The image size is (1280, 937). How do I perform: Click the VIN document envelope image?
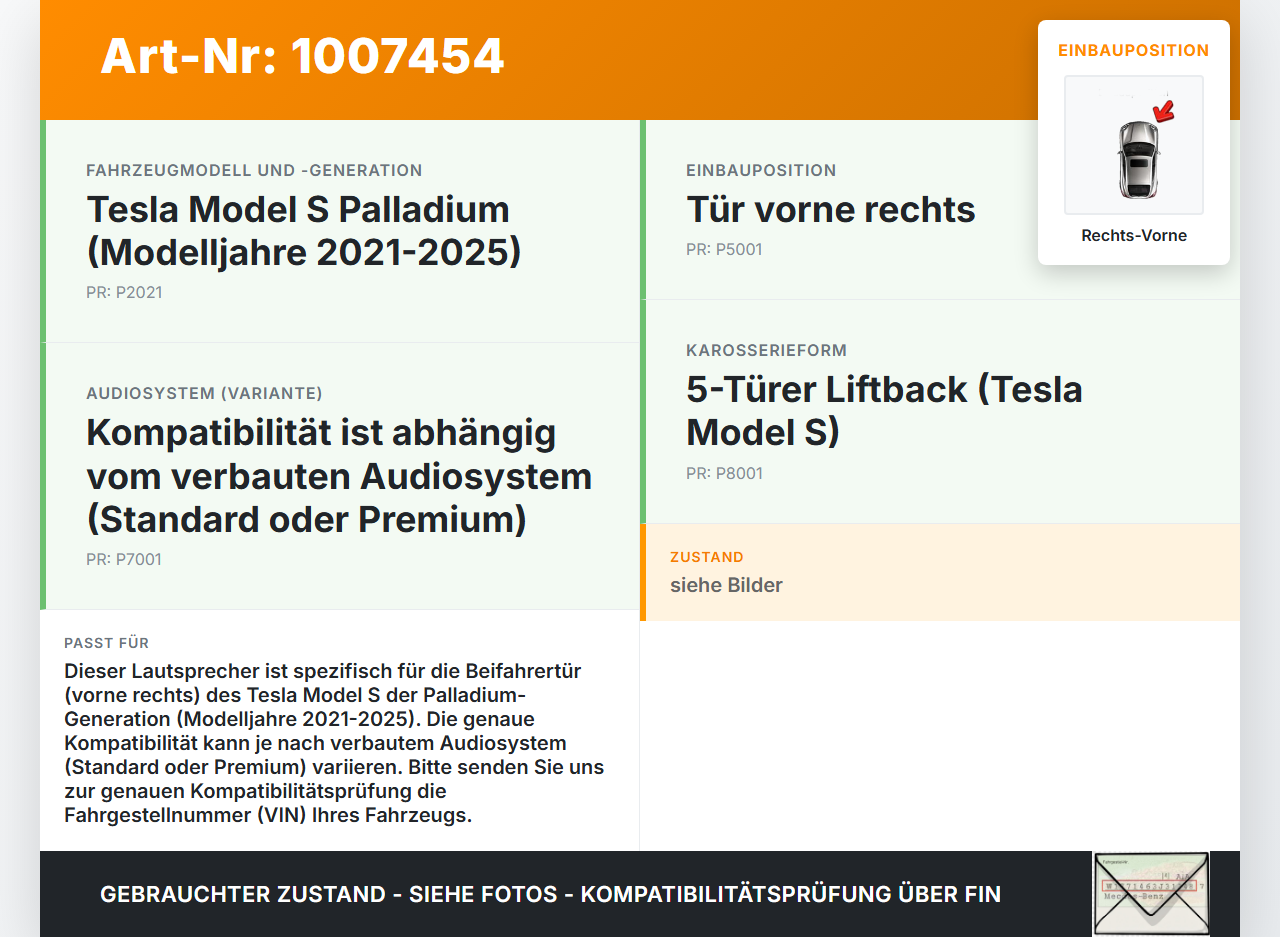point(1151,894)
